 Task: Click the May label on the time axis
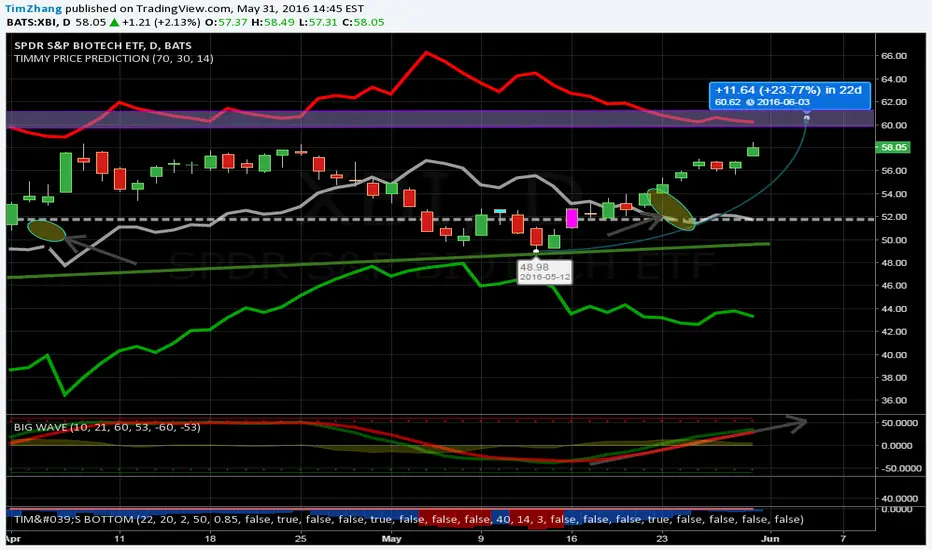coord(391,539)
